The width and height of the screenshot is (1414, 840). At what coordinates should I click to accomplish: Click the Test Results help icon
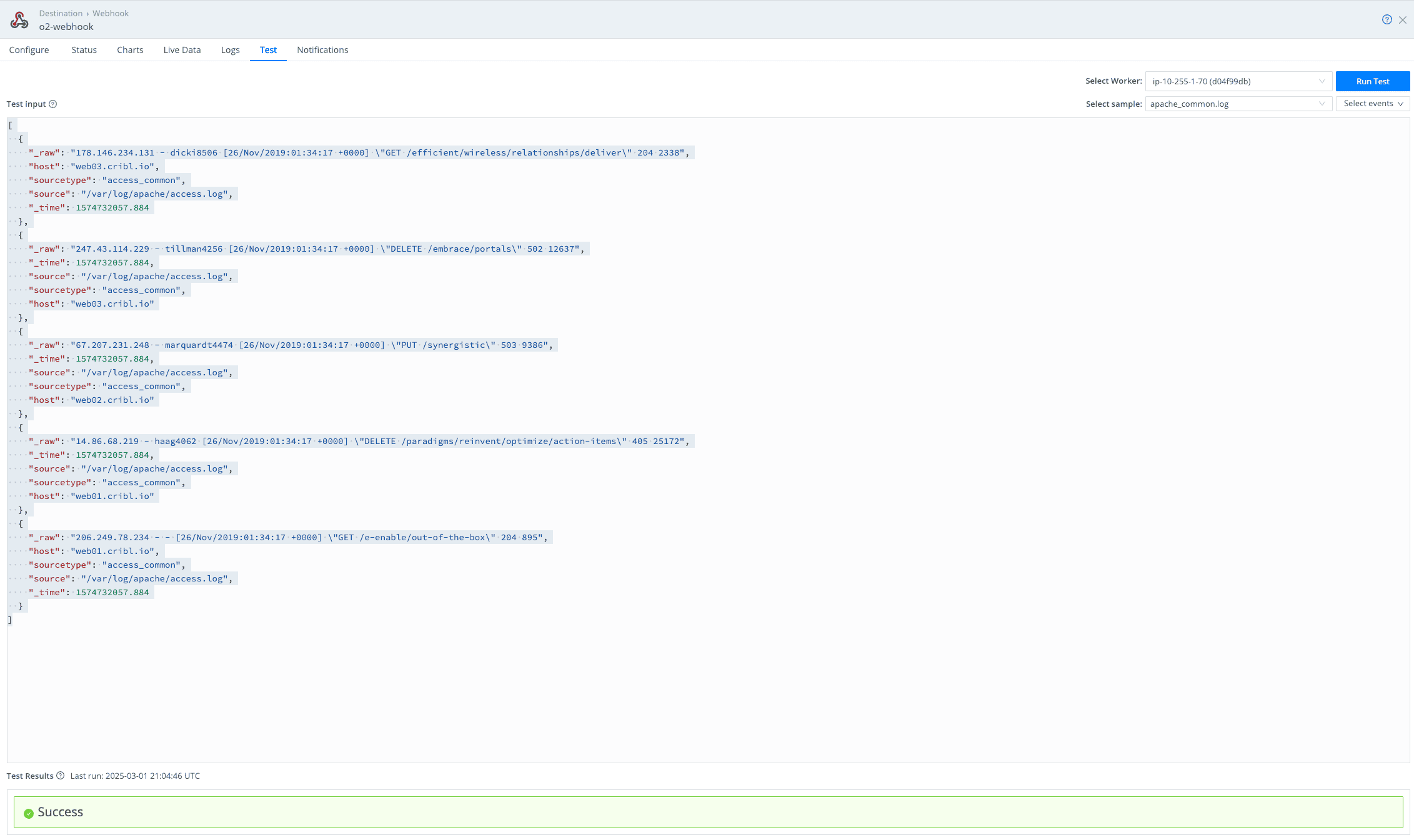[61, 776]
